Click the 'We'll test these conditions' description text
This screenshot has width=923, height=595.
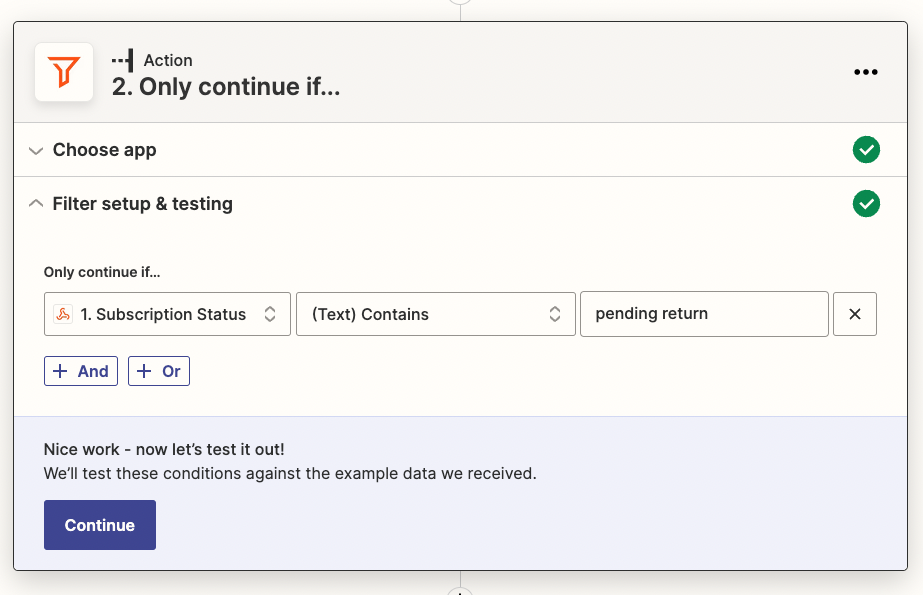click(290, 474)
